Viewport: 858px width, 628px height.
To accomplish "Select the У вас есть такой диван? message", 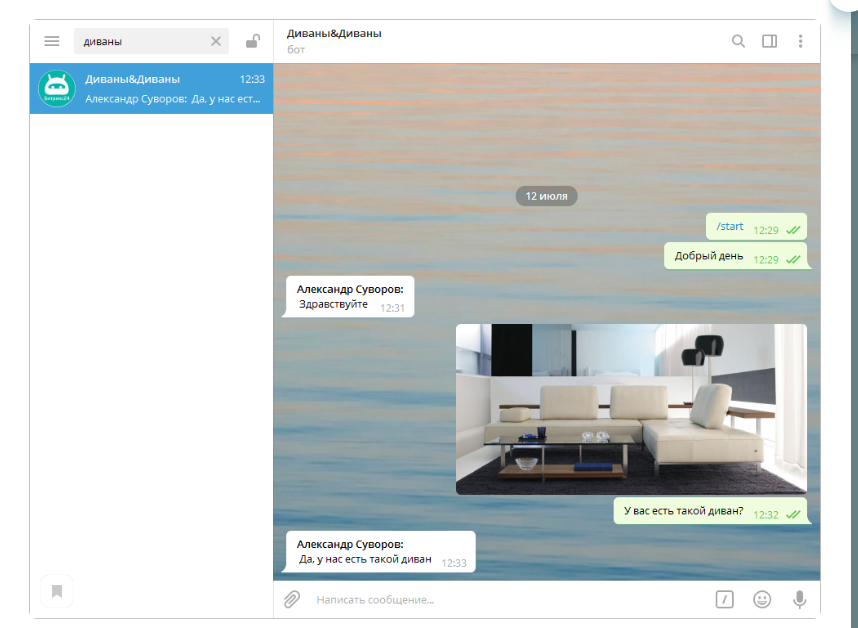I will (x=710, y=511).
